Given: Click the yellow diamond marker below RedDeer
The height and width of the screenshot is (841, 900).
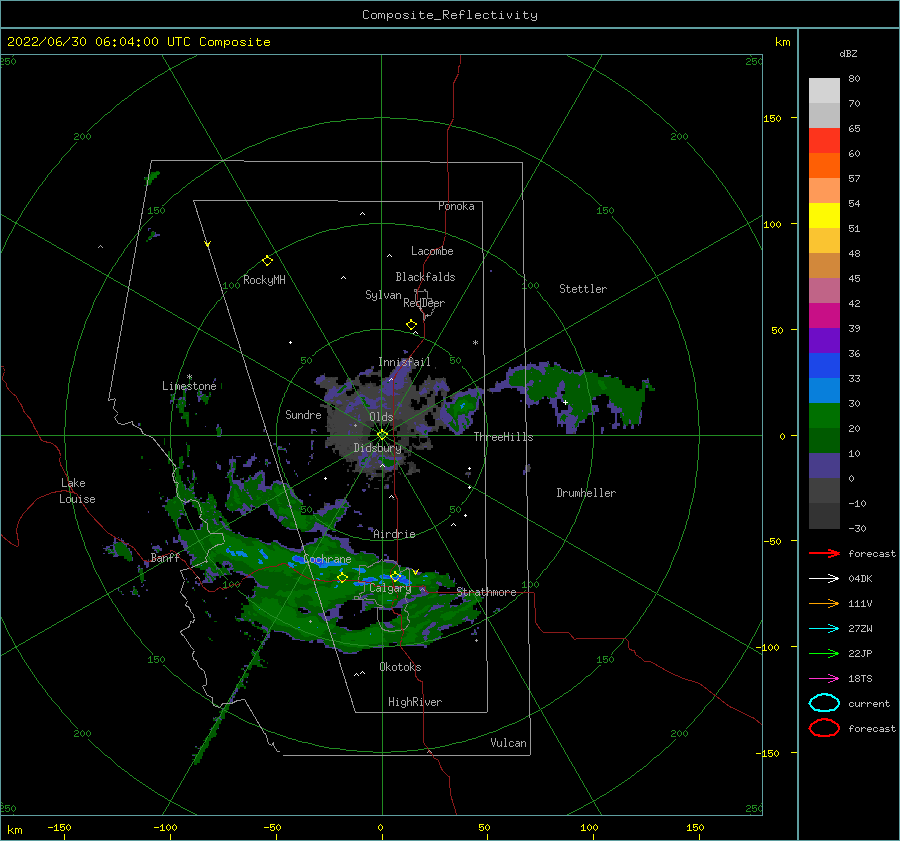Looking at the screenshot, I should tap(412, 325).
